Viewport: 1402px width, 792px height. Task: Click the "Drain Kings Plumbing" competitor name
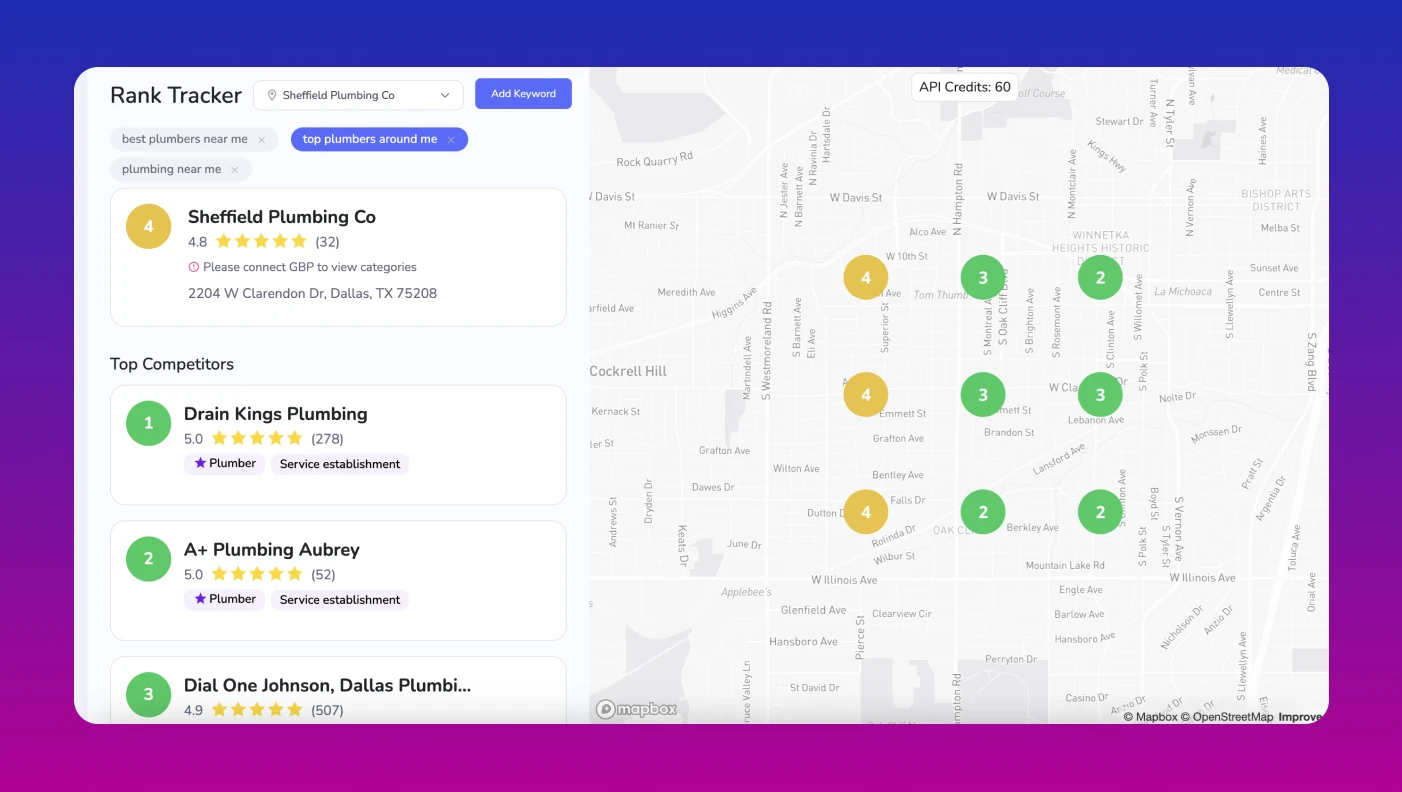tap(276, 414)
